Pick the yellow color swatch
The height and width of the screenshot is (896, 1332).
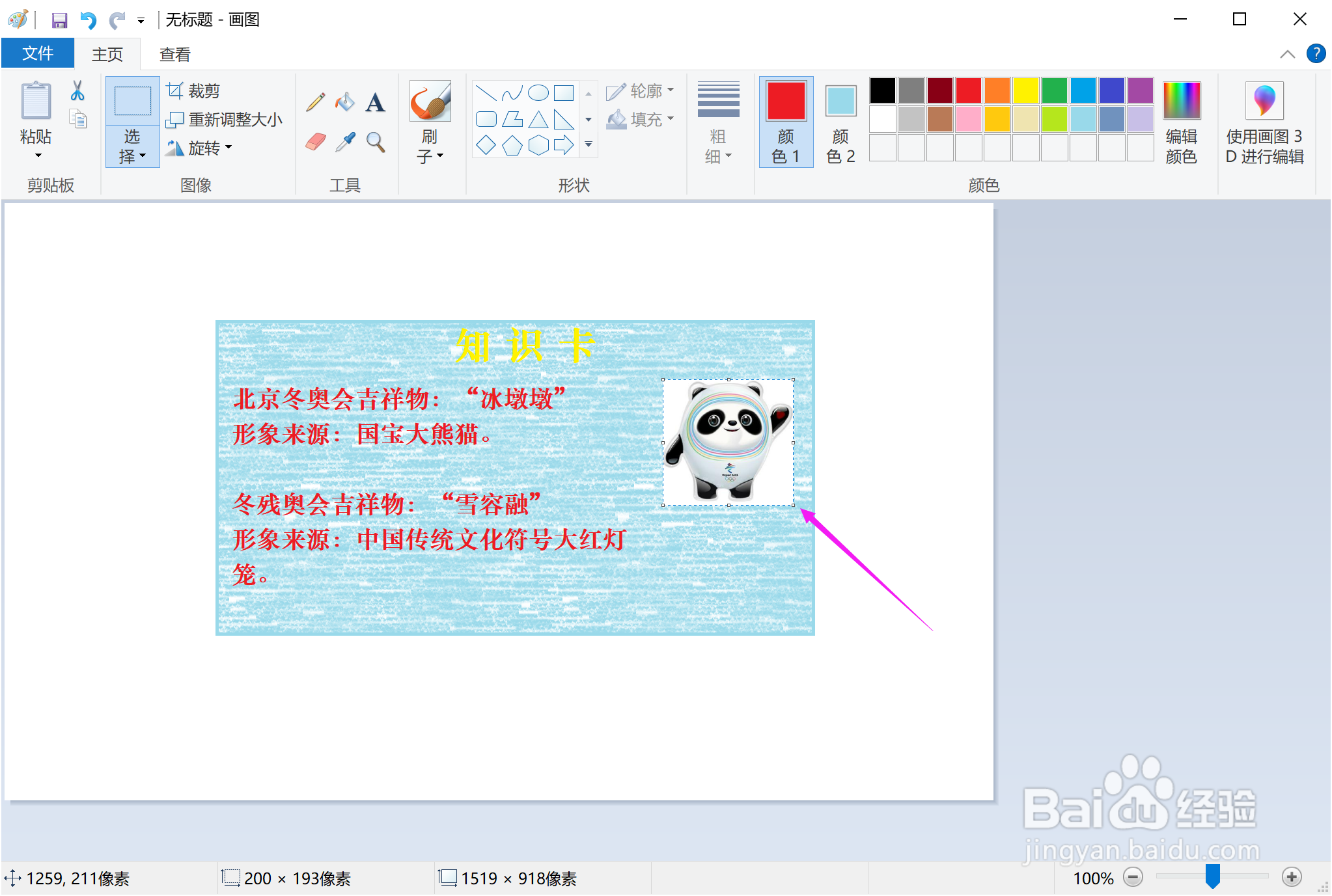point(1026,90)
